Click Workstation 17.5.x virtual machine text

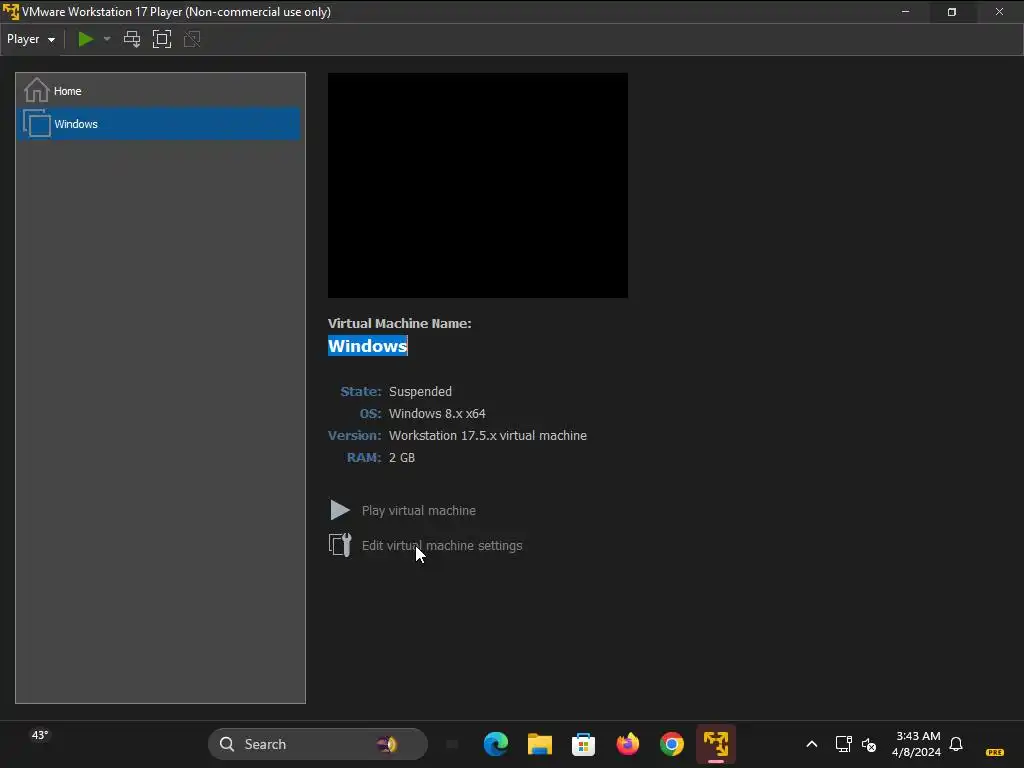tap(488, 436)
